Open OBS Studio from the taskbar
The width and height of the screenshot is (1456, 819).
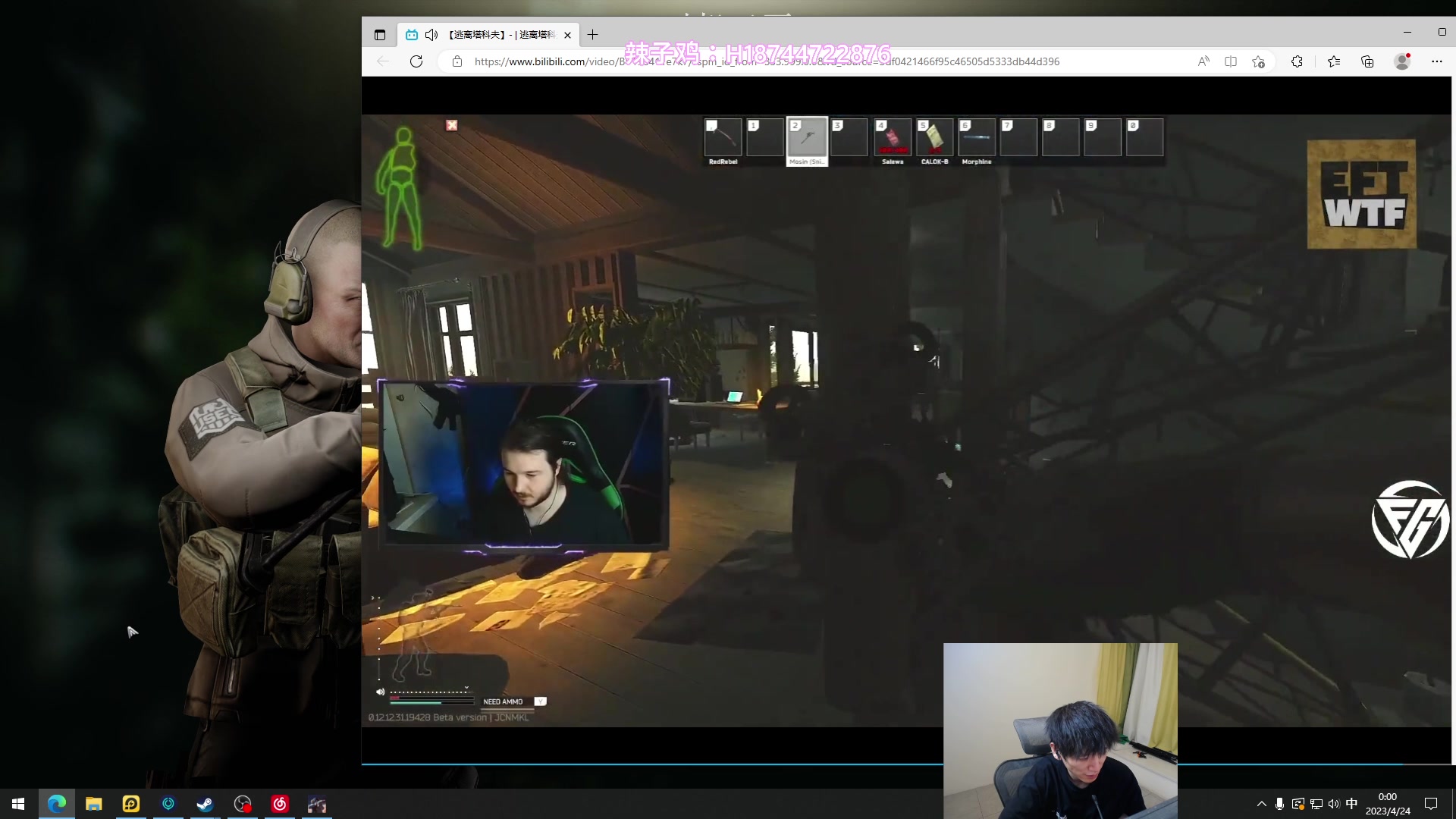243,804
